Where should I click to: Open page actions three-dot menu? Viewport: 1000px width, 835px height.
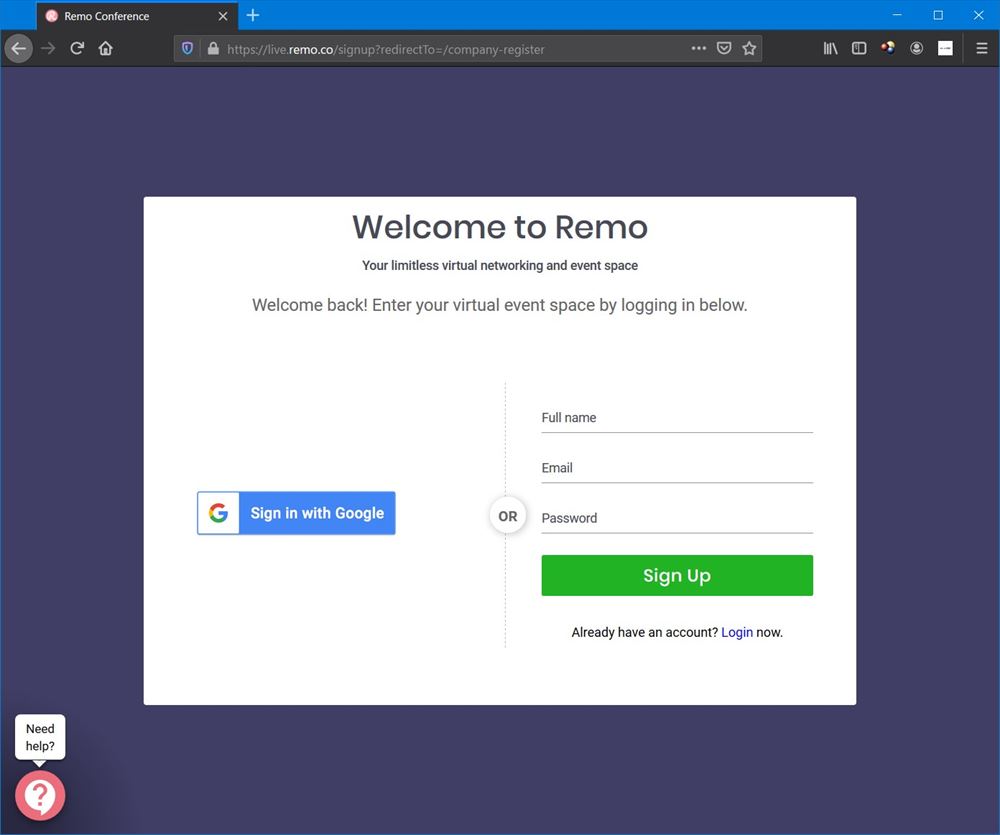point(699,48)
